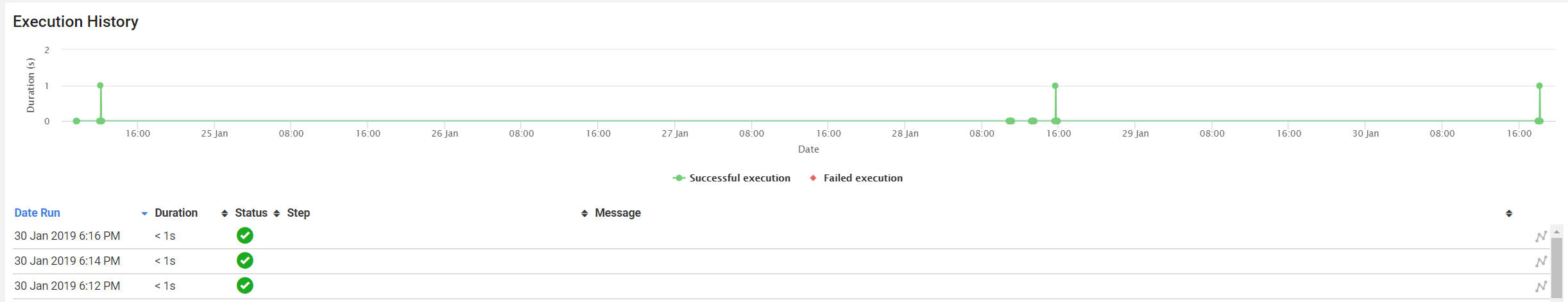Click success checkmark for the 6:14 PM run

[244, 261]
